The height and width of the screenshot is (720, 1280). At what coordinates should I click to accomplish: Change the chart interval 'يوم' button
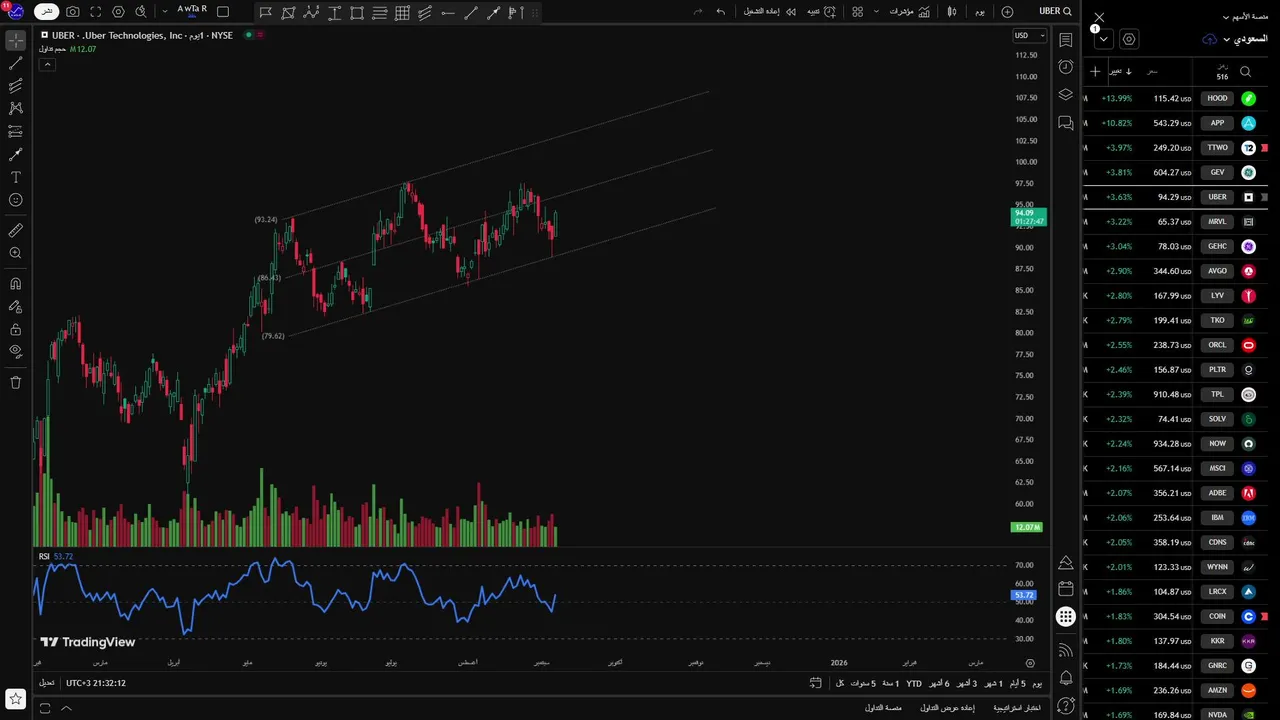979,12
